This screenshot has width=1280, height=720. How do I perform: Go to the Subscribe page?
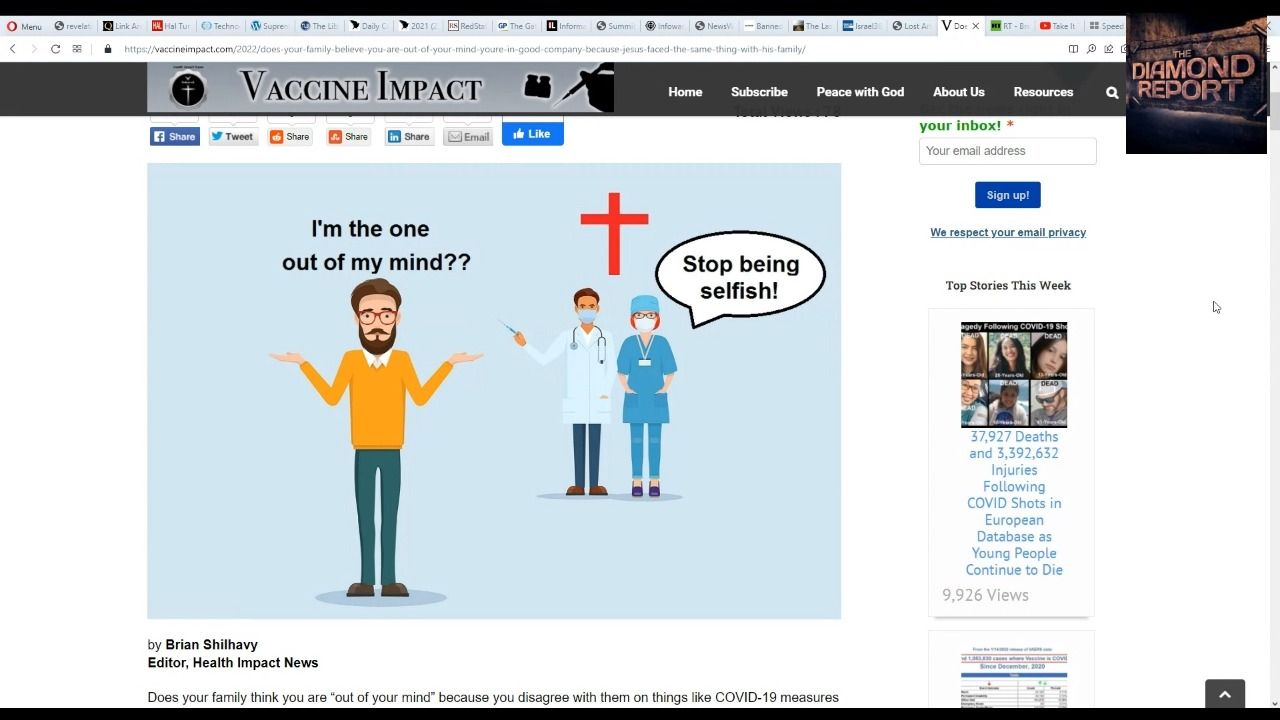click(759, 92)
